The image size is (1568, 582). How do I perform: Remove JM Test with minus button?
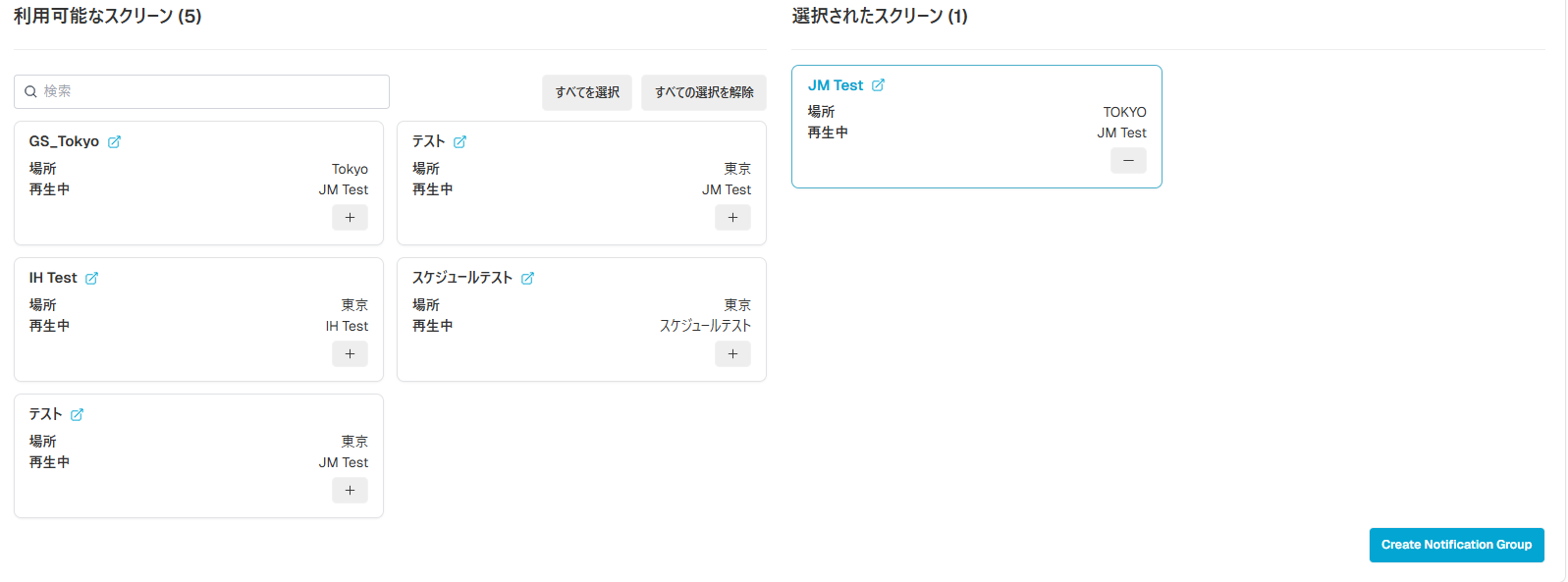click(x=1128, y=160)
